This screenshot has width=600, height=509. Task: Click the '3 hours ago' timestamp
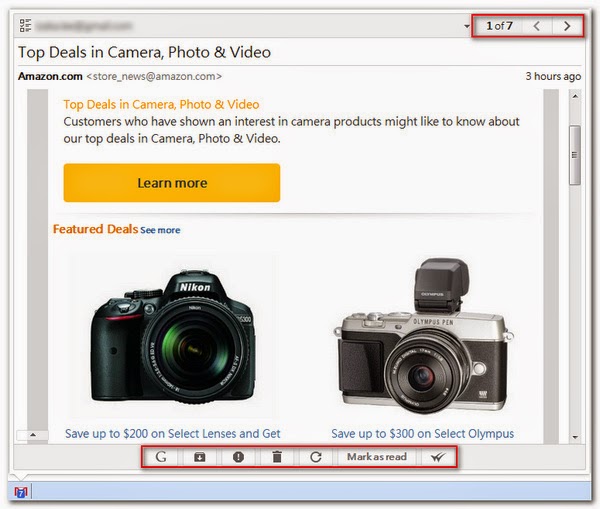(x=553, y=76)
